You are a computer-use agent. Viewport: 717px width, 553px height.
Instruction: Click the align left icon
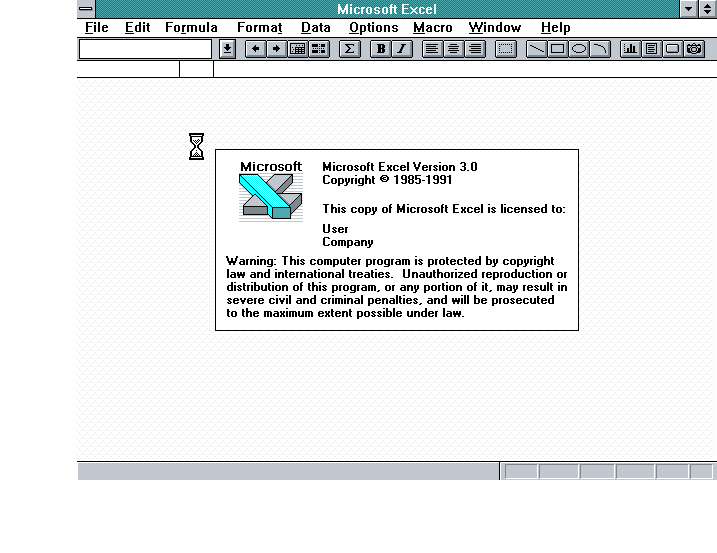432,49
